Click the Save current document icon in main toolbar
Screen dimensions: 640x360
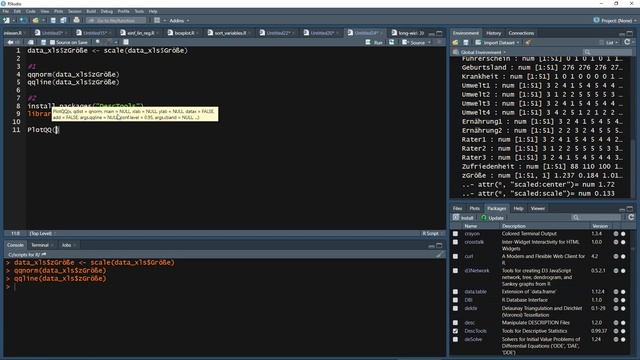pyautogui.click(x=53, y=20)
